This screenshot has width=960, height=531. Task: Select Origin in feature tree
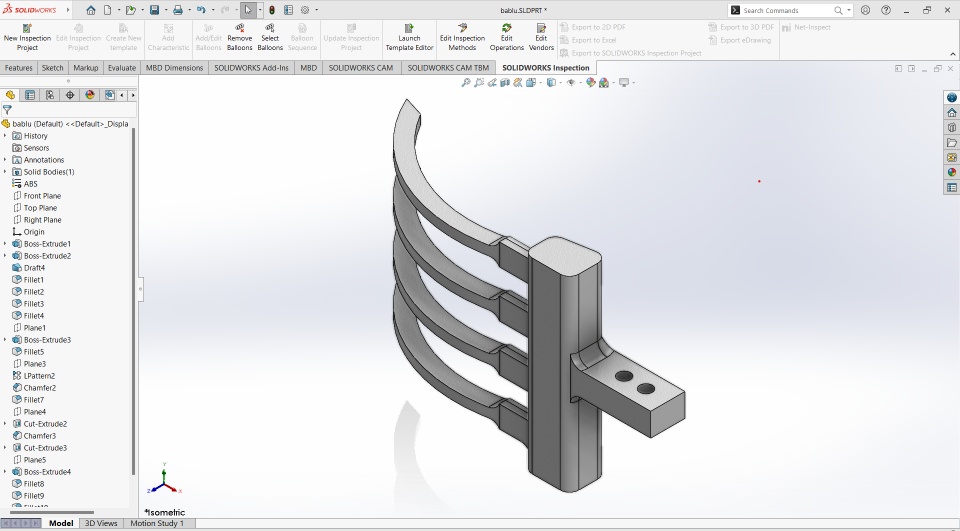34,232
